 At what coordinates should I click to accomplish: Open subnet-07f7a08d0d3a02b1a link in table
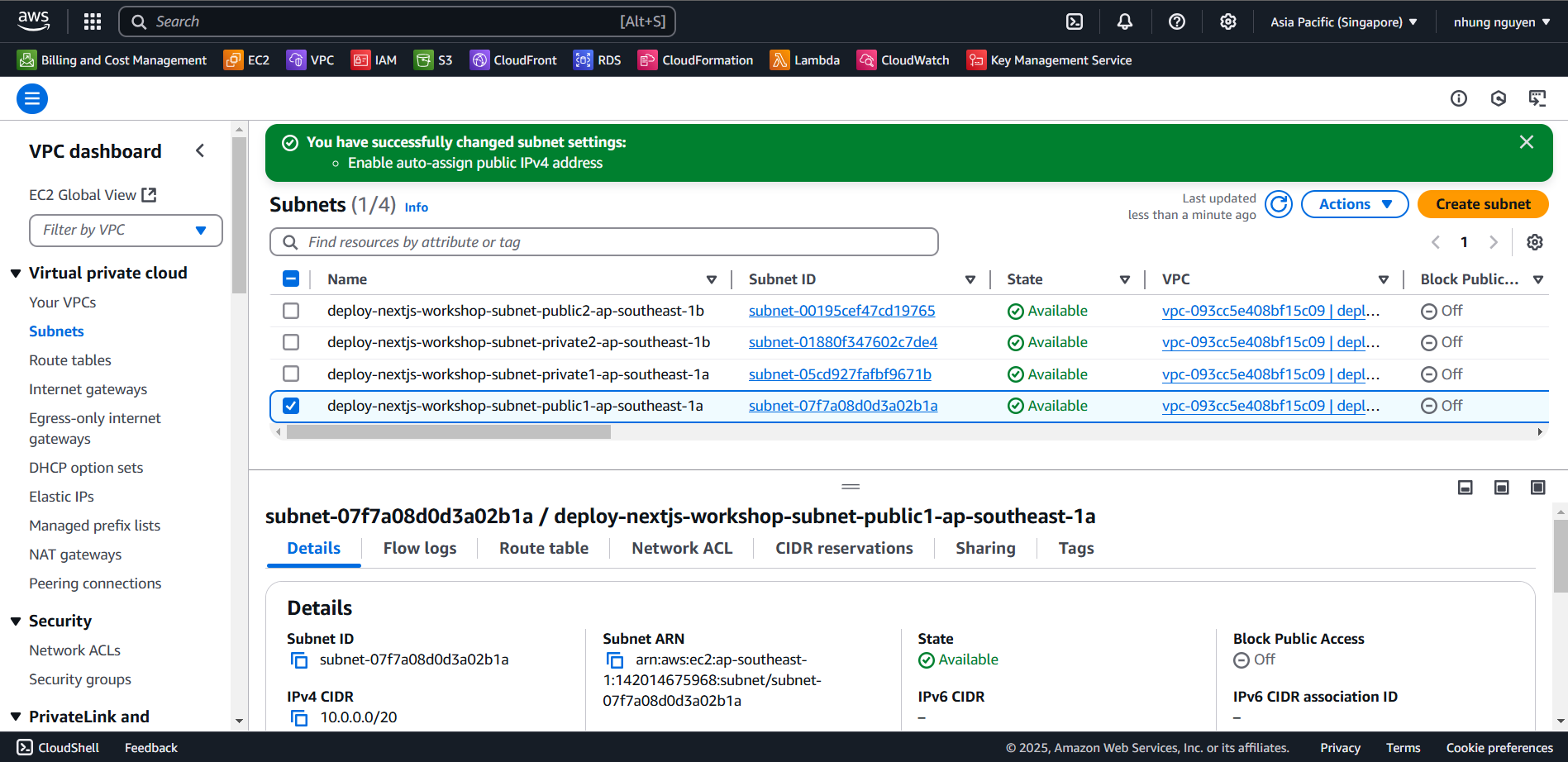tap(843, 406)
